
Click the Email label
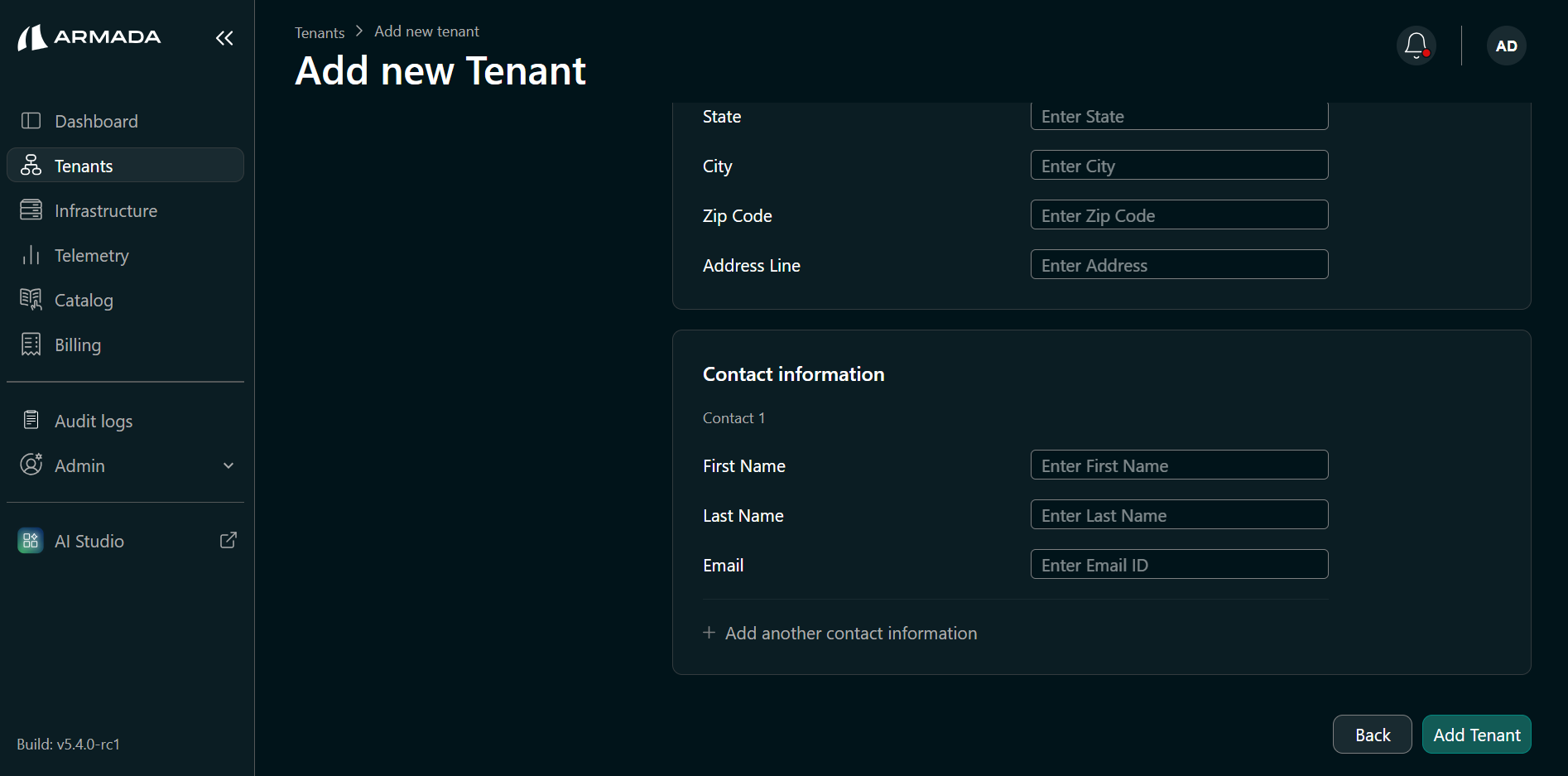(x=724, y=566)
